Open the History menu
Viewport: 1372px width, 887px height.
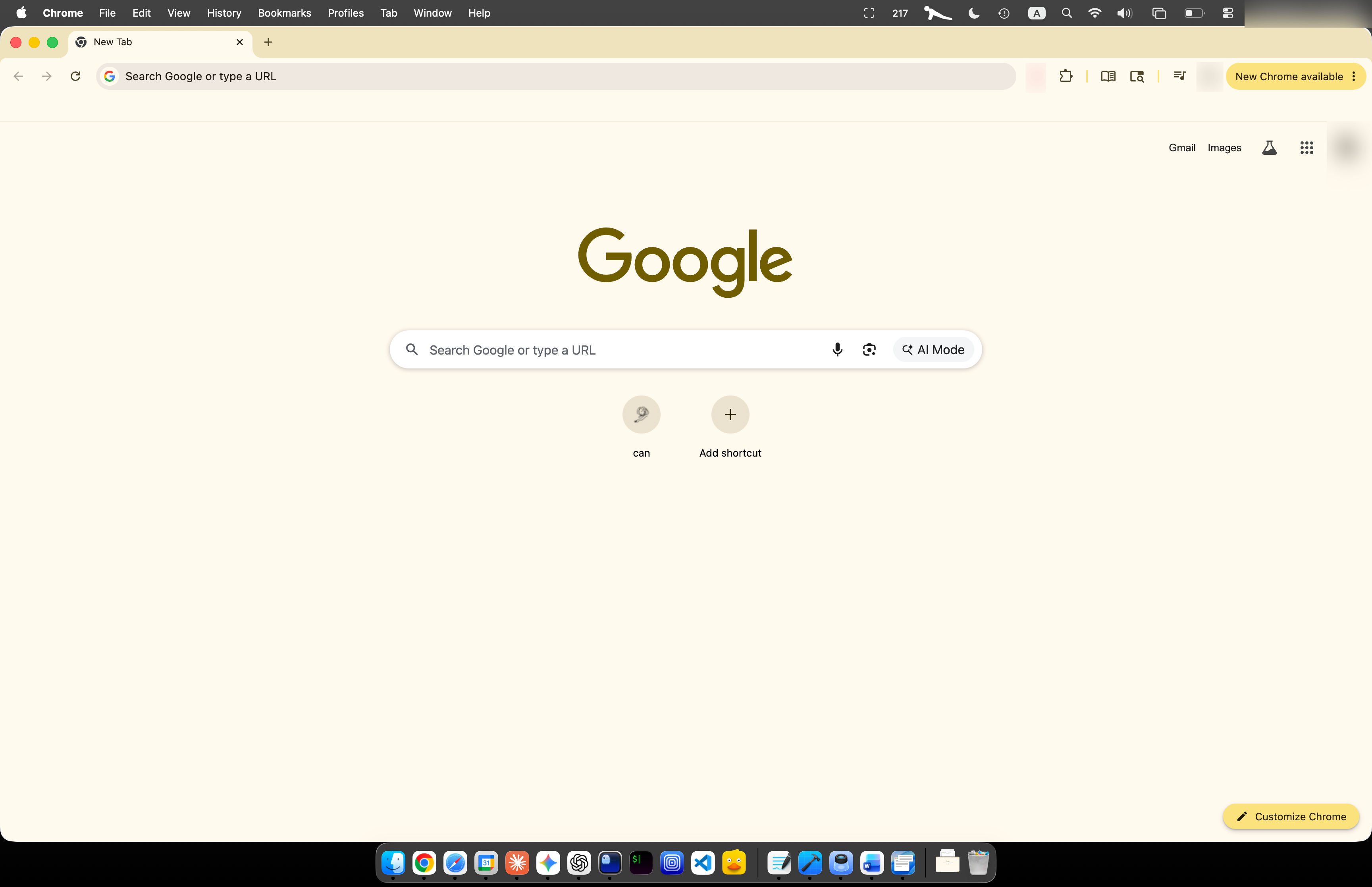point(224,13)
